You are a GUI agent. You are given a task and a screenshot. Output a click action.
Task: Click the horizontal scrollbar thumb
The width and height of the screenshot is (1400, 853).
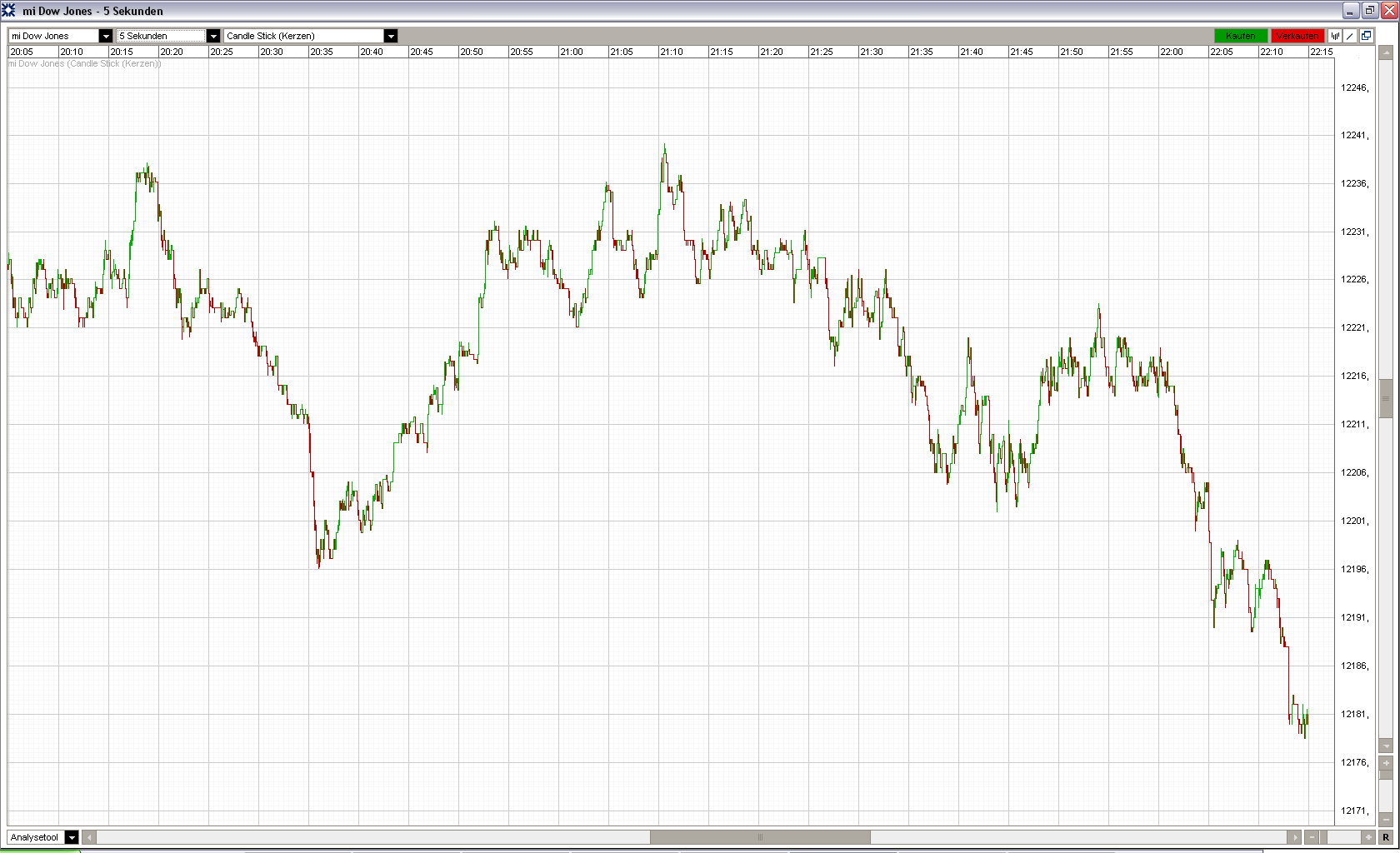point(760,837)
